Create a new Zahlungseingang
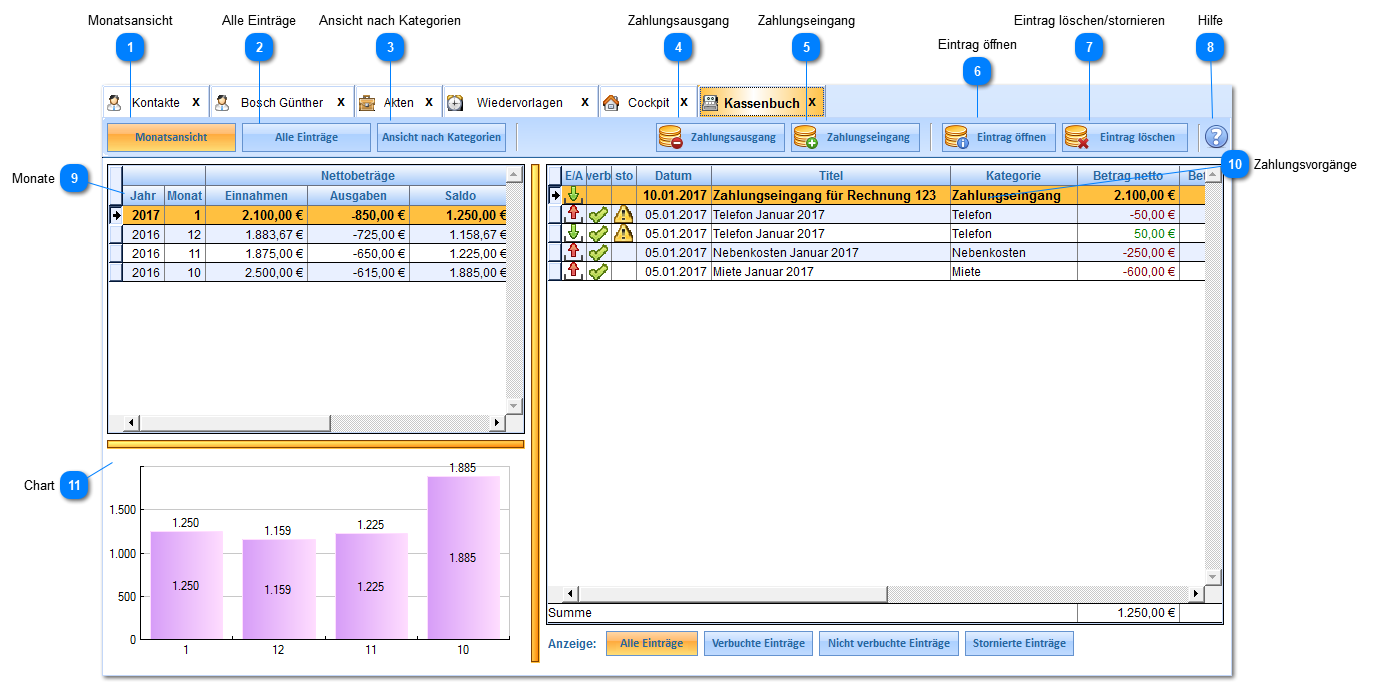Image resolution: width=1377 pixels, height=685 pixels. 855,137
